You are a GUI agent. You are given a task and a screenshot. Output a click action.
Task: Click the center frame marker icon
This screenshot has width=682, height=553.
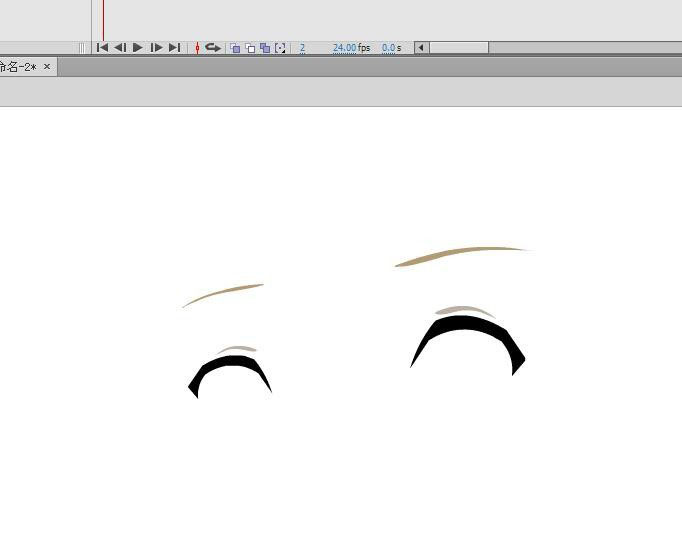tap(197, 47)
